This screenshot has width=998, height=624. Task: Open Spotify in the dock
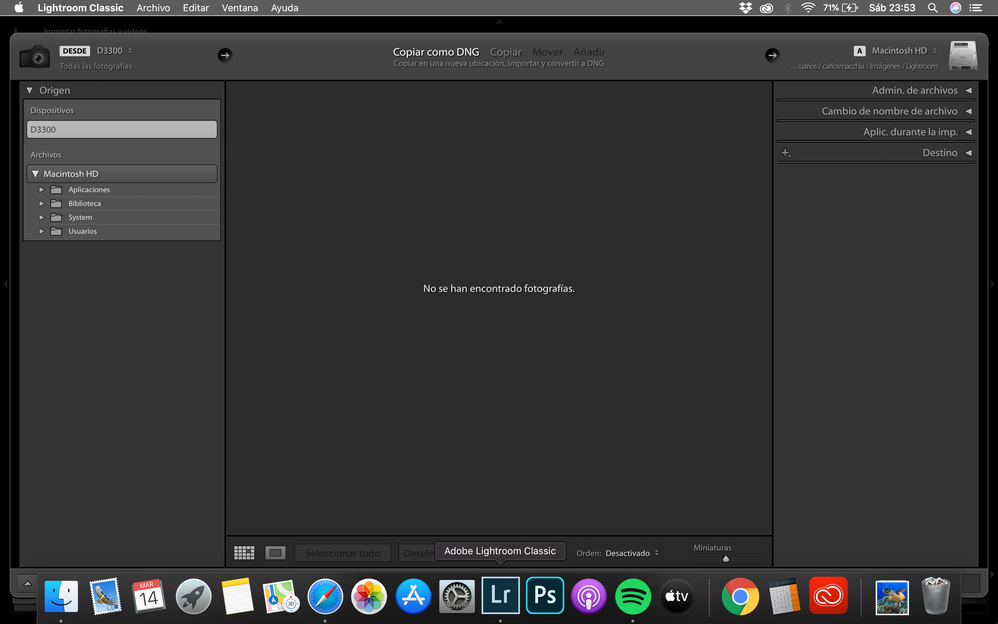pyautogui.click(x=633, y=597)
